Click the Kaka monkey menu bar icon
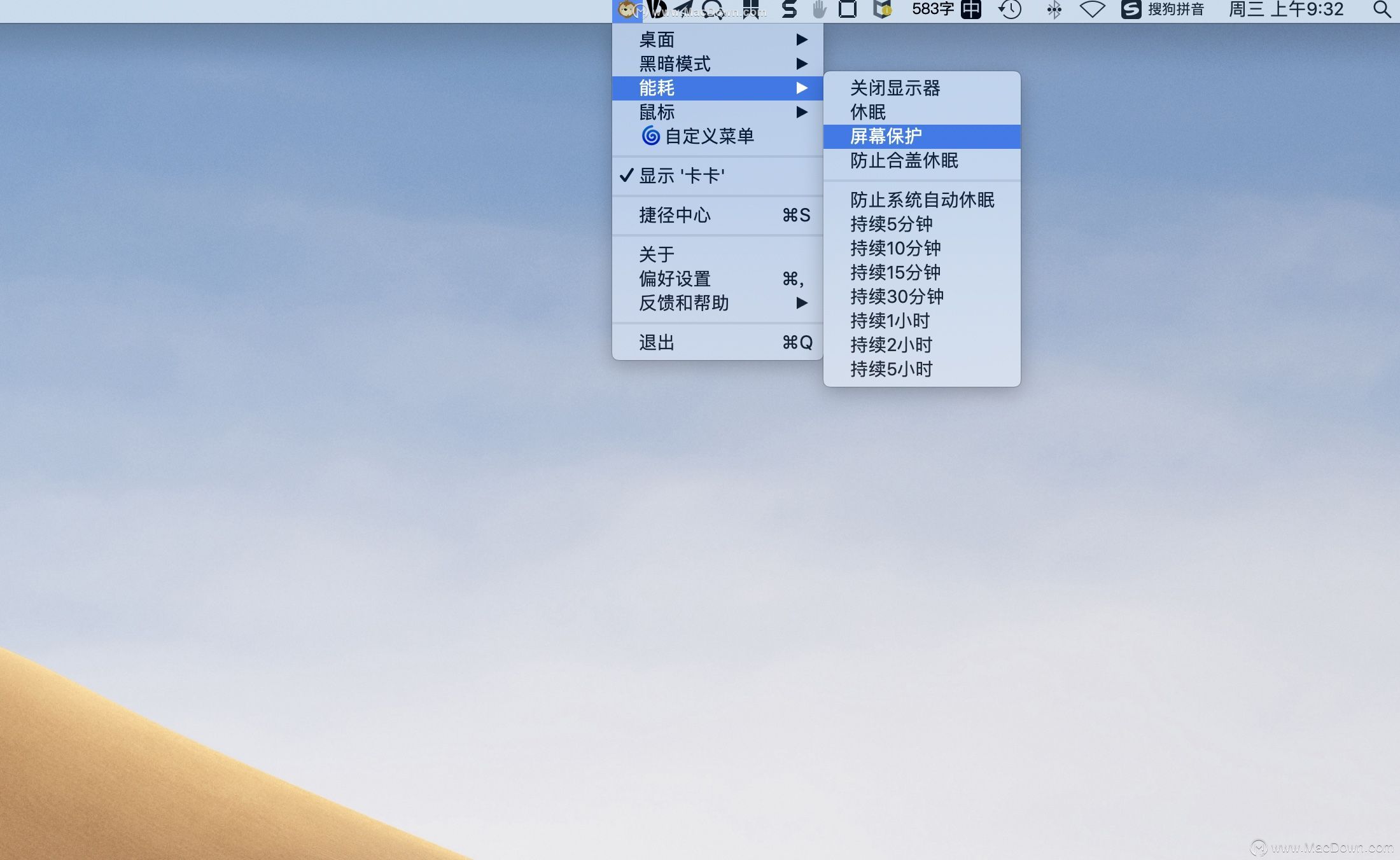1400x860 pixels. point(627,9)
